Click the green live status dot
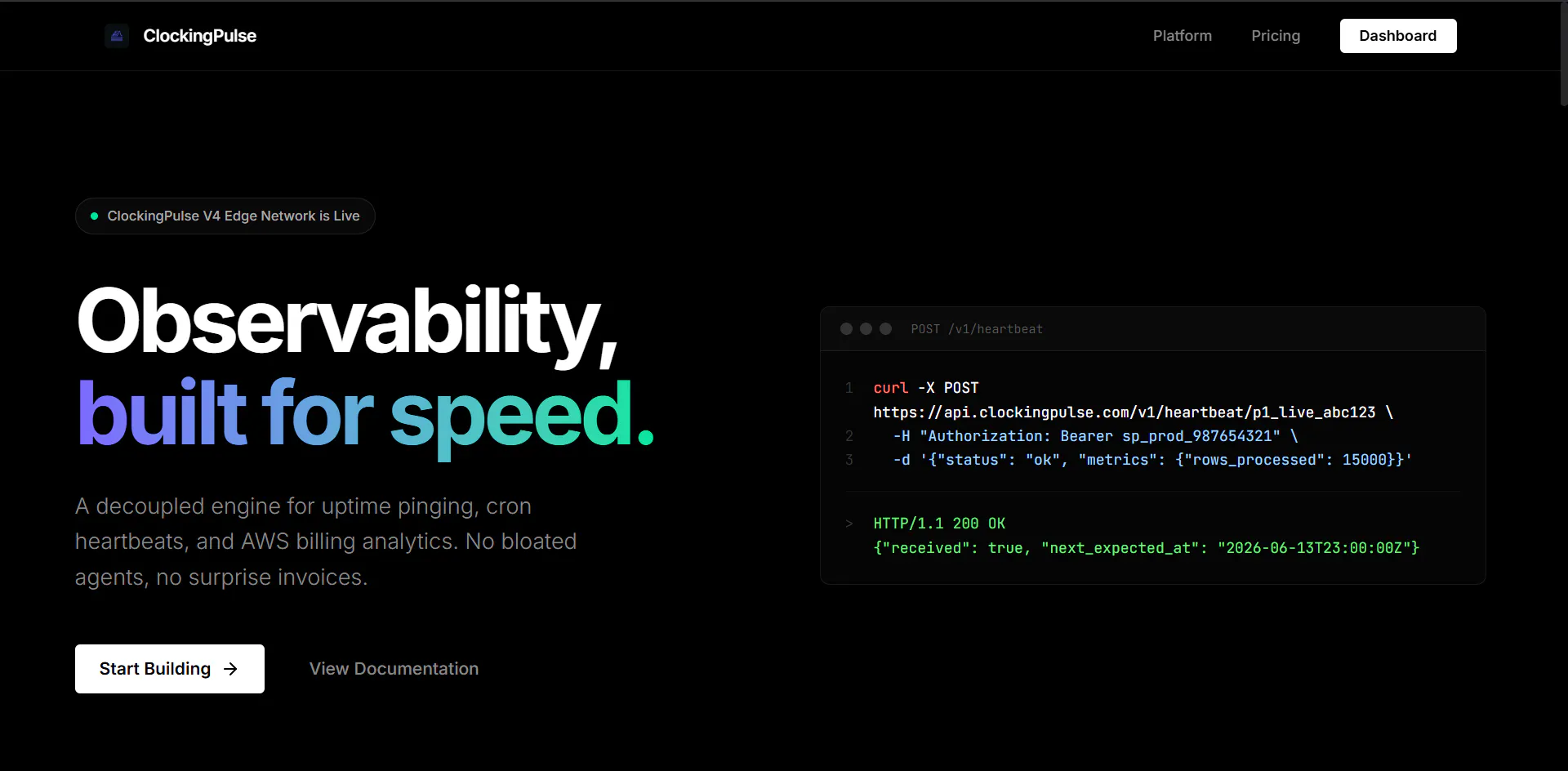 click(x=95, y=216)
